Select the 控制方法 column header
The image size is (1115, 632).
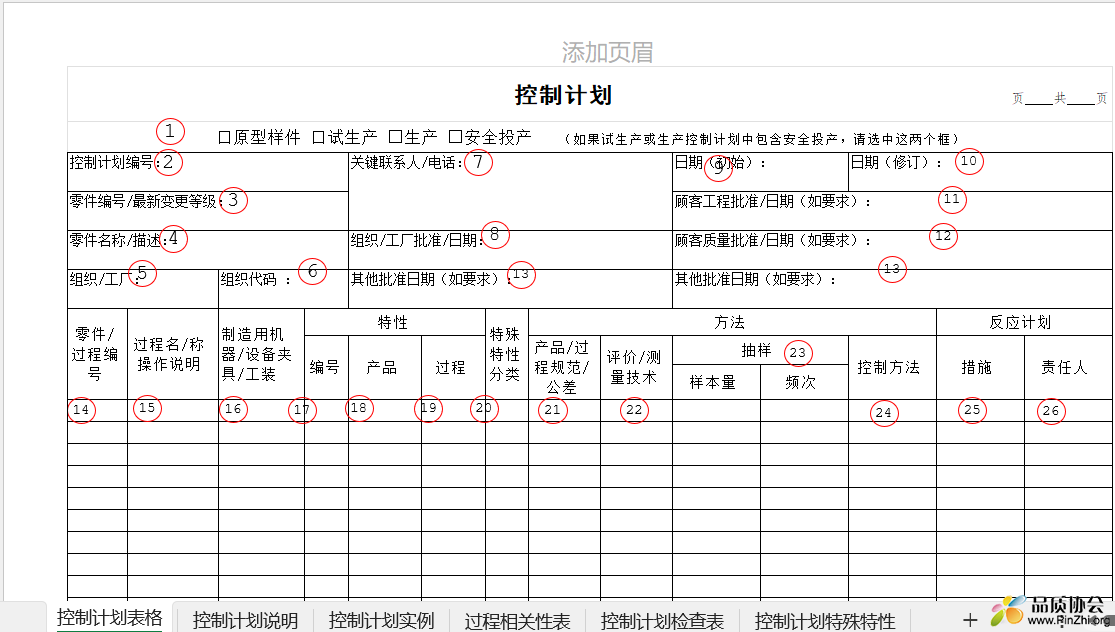[x=892, y=368]
